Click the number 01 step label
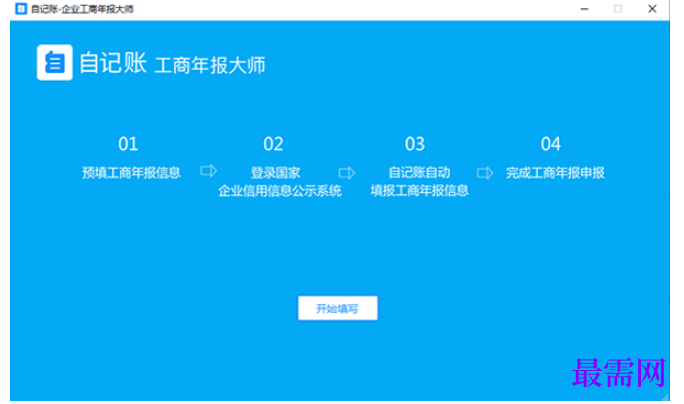684x404 pixels. pyautogui.click(x=128, y=144)
